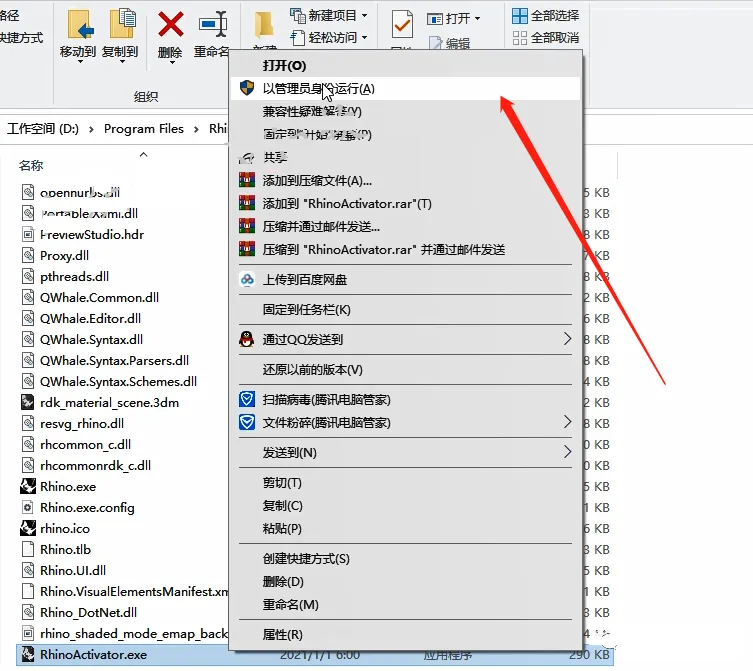The width and height of the screenshot is (753, 671).
Task: Click the Rhino.exe application icon
Action: point(28,486)
